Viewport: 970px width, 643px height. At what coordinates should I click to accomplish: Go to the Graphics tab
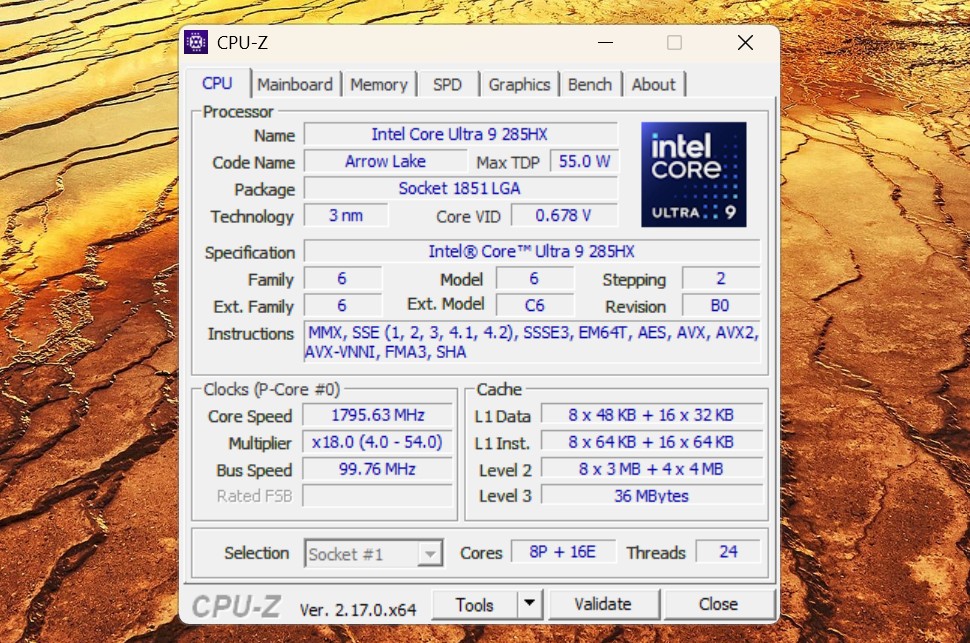(x=519, y=84)
